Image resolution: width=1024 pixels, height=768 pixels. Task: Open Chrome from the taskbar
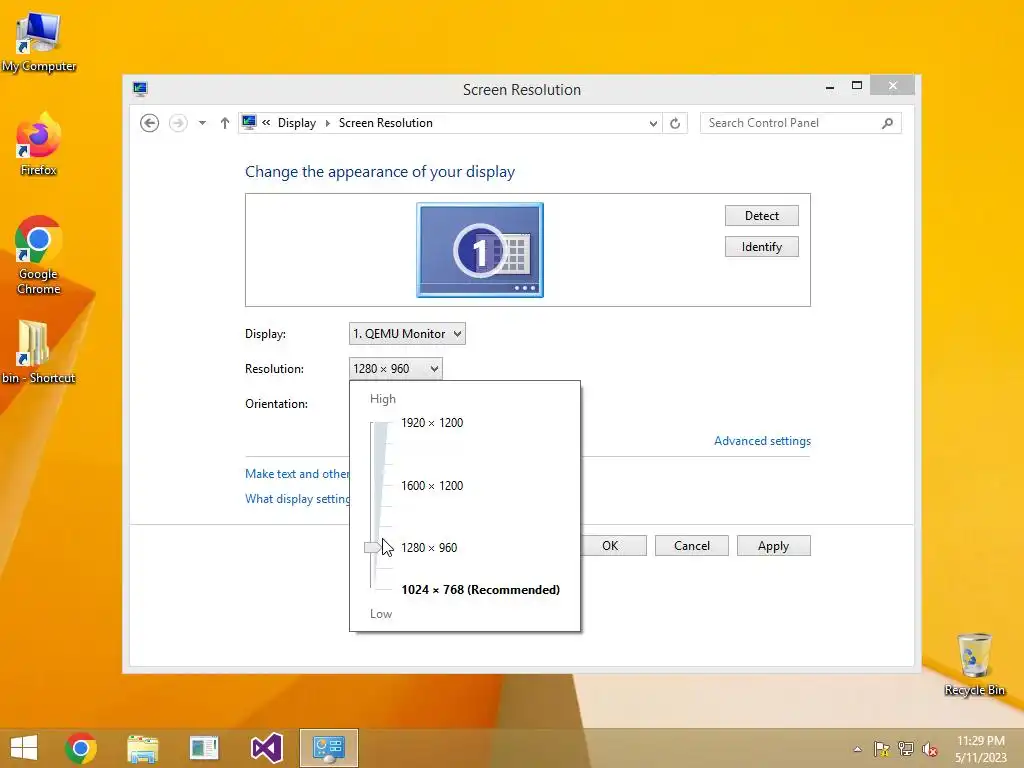[x=81, y=748]
